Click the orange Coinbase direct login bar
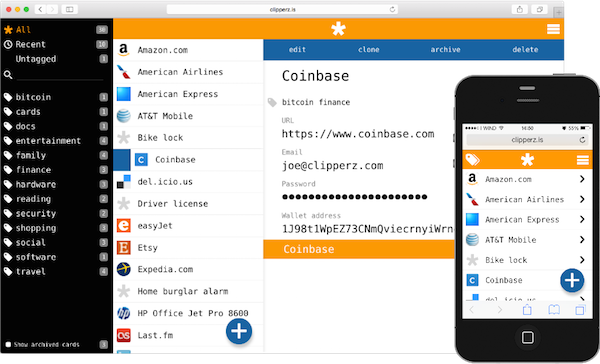The width and height of the screenshot is (600, 364). [x=359, y=249]
